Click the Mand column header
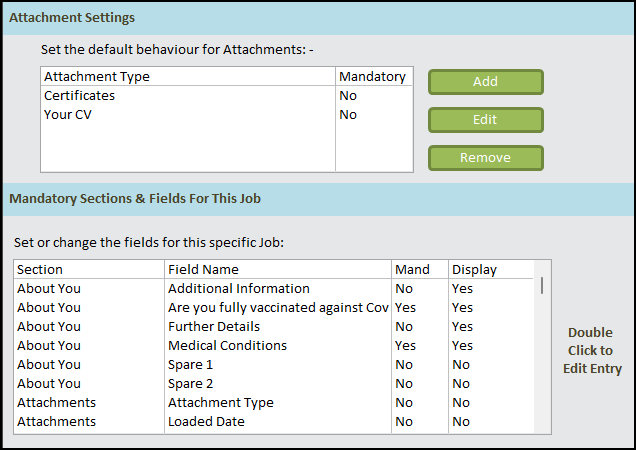This screenshot has height=450, width=636. tap(412, 270)
